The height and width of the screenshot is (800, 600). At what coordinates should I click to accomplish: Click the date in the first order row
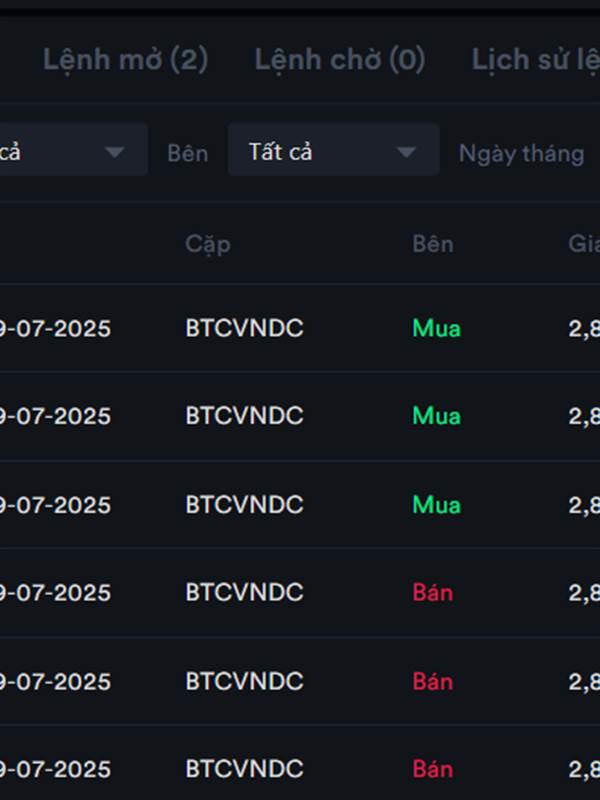(55, 328)
